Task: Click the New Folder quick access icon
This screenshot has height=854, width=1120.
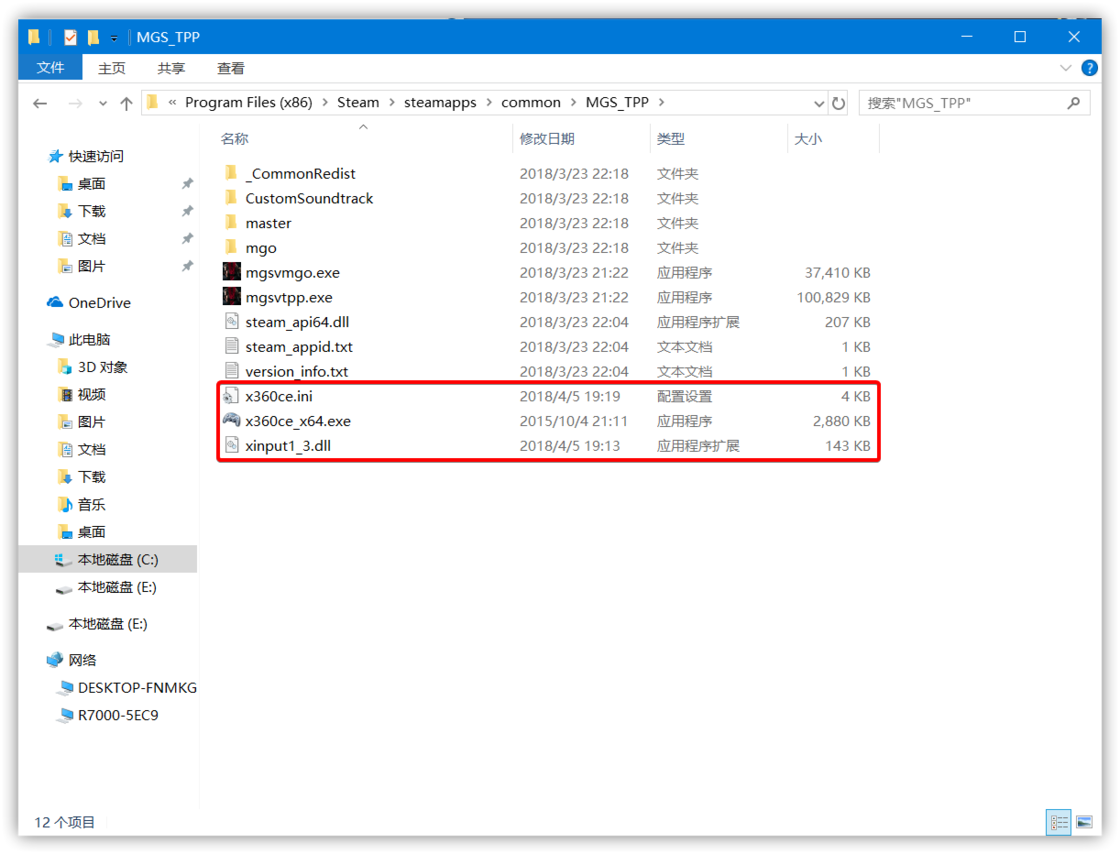Action: point(92,36)
